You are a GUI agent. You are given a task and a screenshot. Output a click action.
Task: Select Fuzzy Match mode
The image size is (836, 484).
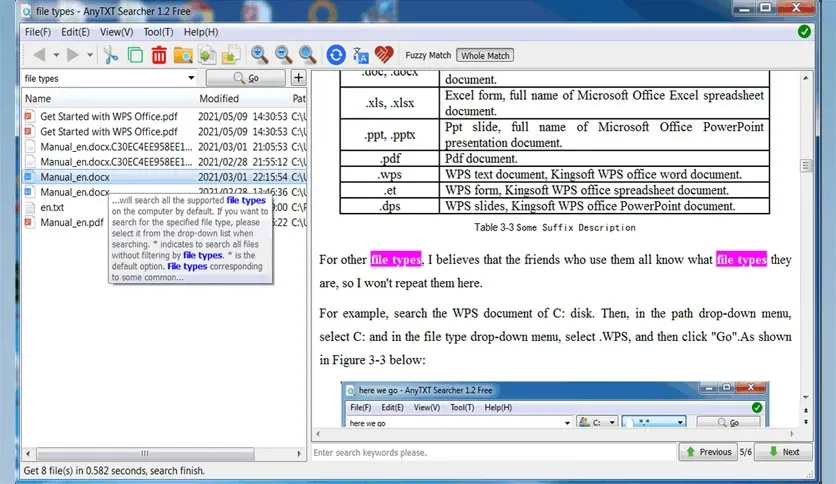(428, 55)
